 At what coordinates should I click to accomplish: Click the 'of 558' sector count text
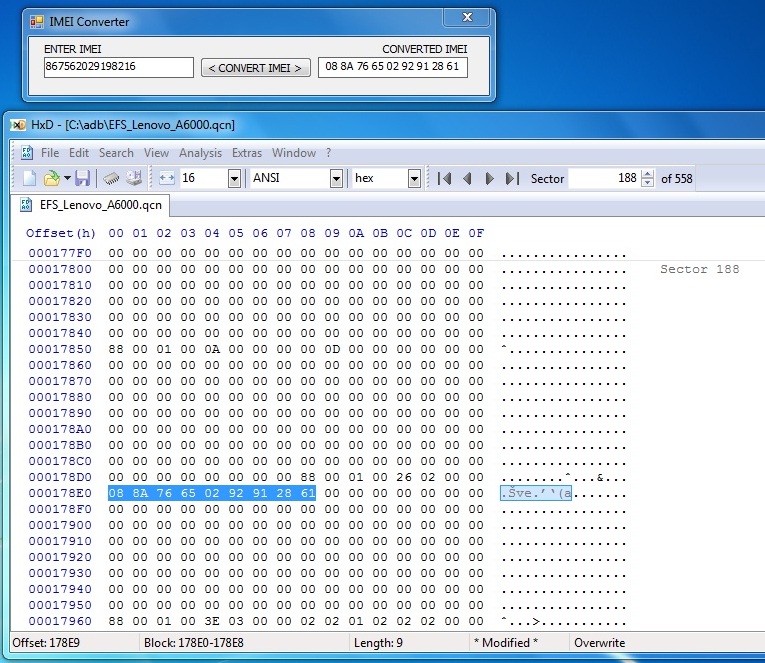[x=677, y=179]
